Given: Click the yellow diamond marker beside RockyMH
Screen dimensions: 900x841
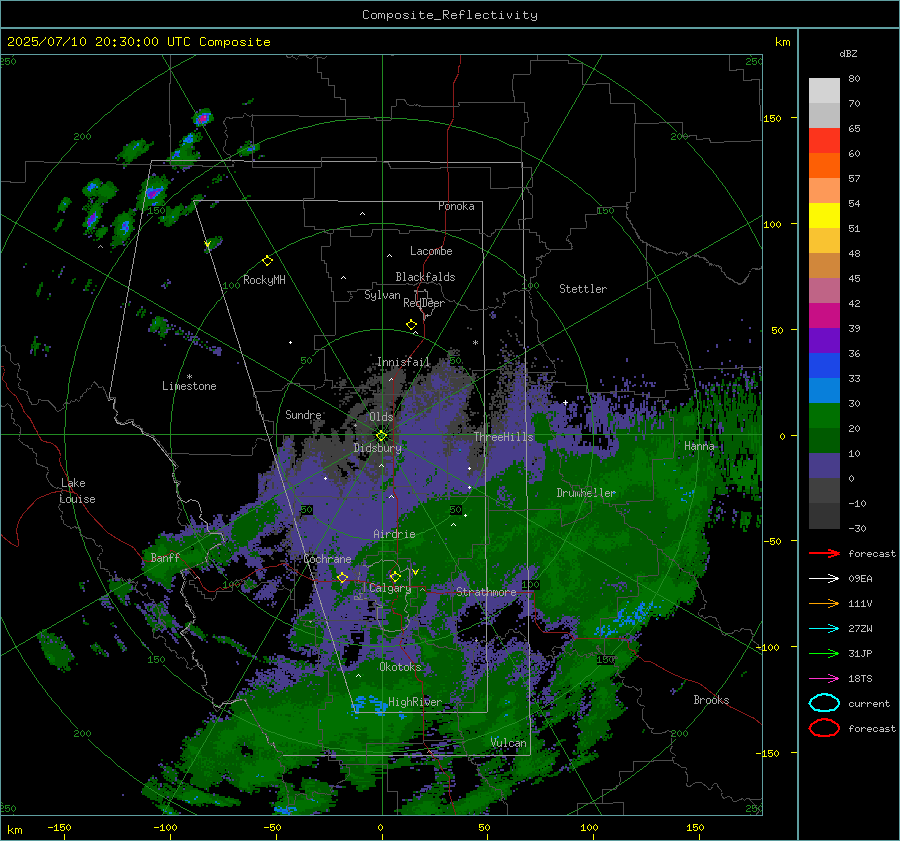Looking at the screenshot, I should [x=267, y=261].
